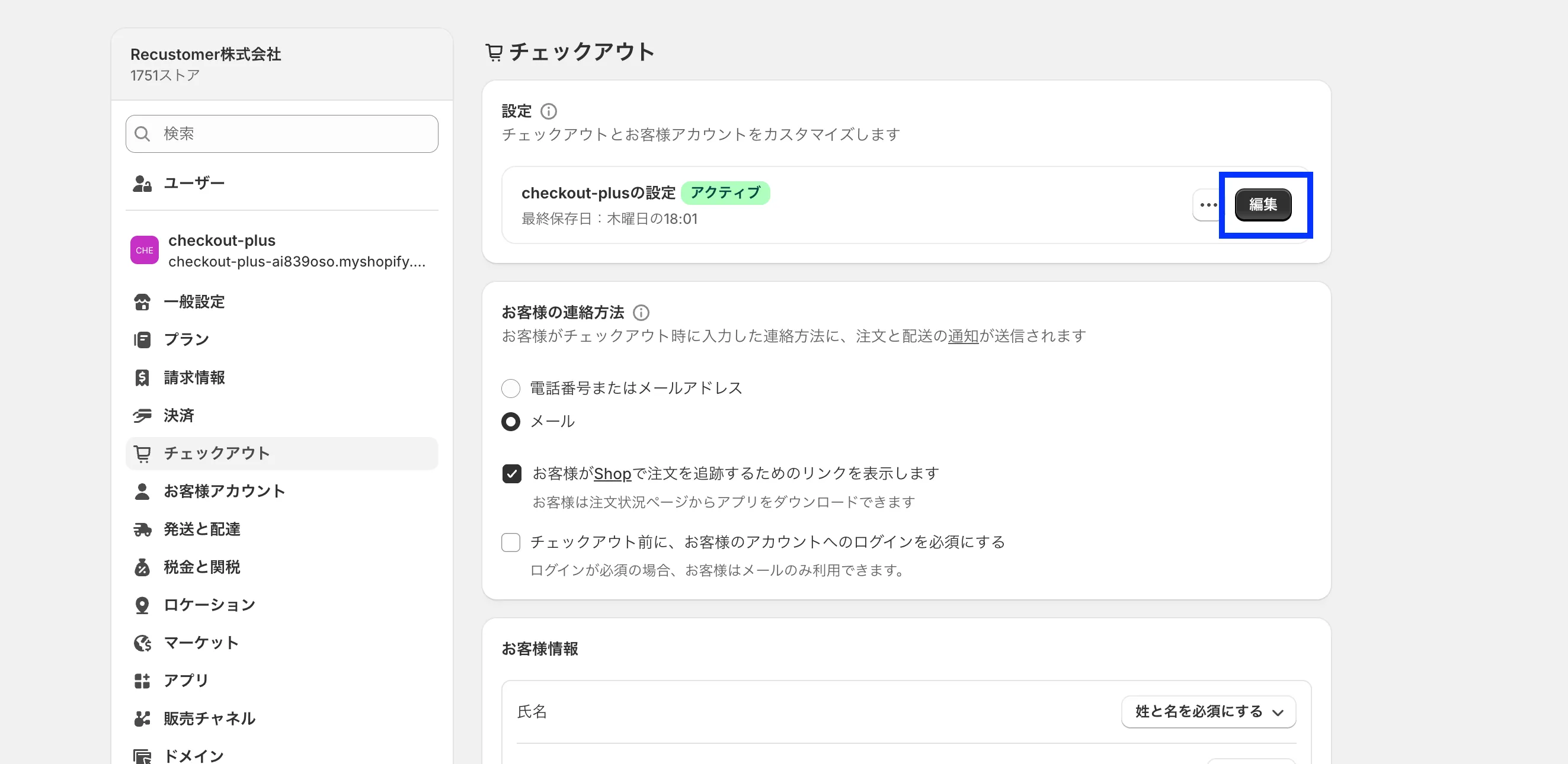The height and width of the screenshot is (764, 1568).
Task: Click the Locations (ロケーション) pin icon
Action: 142,605
